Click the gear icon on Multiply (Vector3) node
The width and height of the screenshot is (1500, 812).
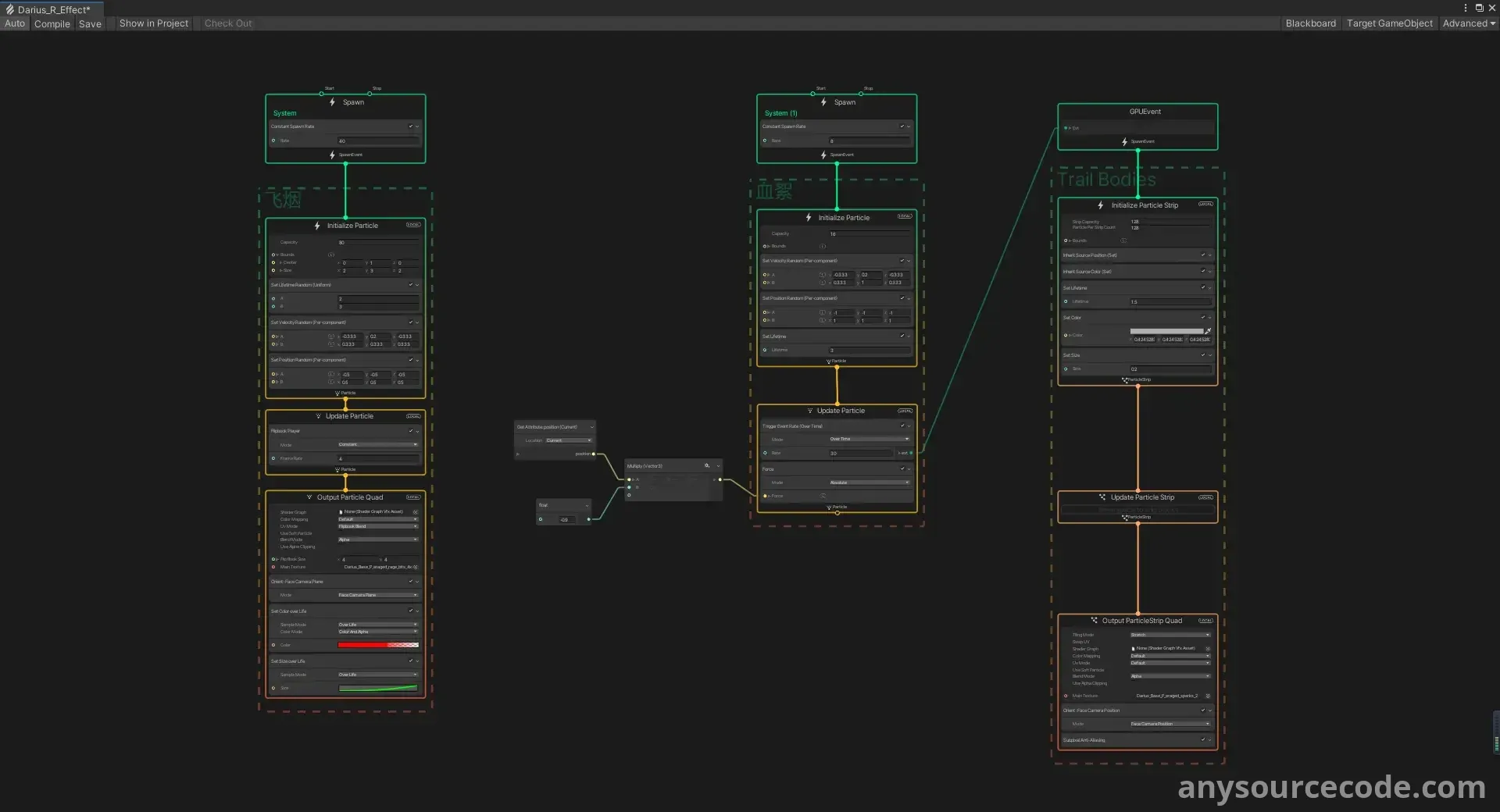[x=707, y=466]
